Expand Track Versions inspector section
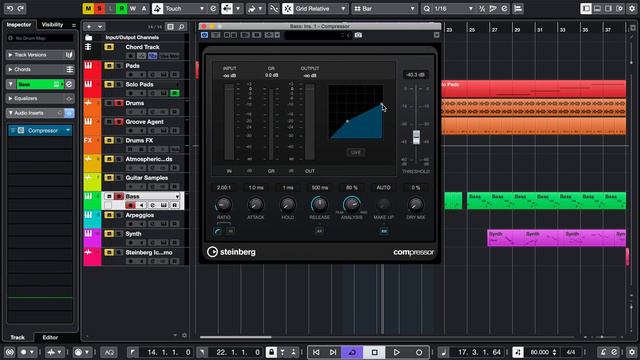 tap(40, 55)
